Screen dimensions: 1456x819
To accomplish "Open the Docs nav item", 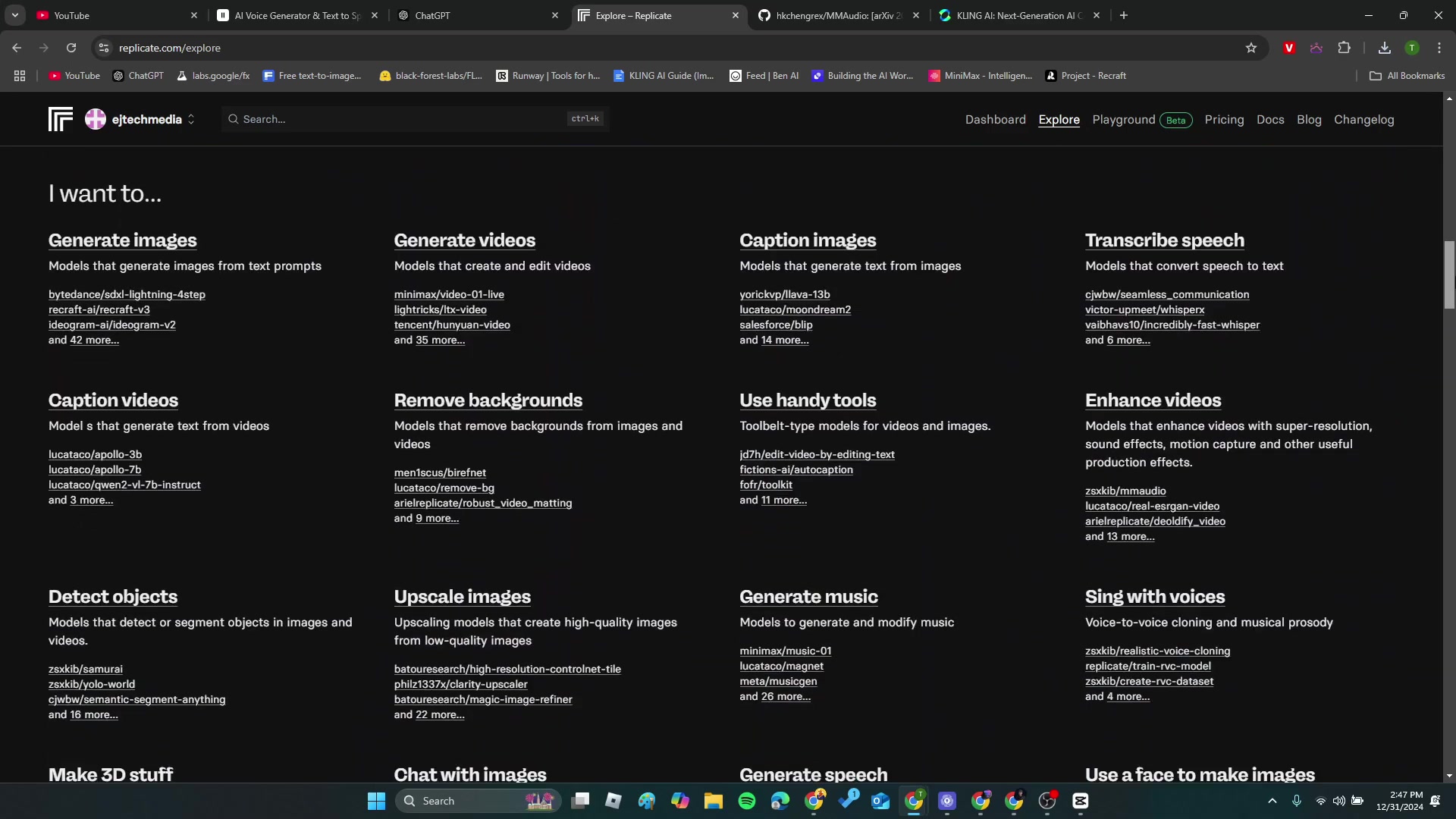I will click(1270, 120).
